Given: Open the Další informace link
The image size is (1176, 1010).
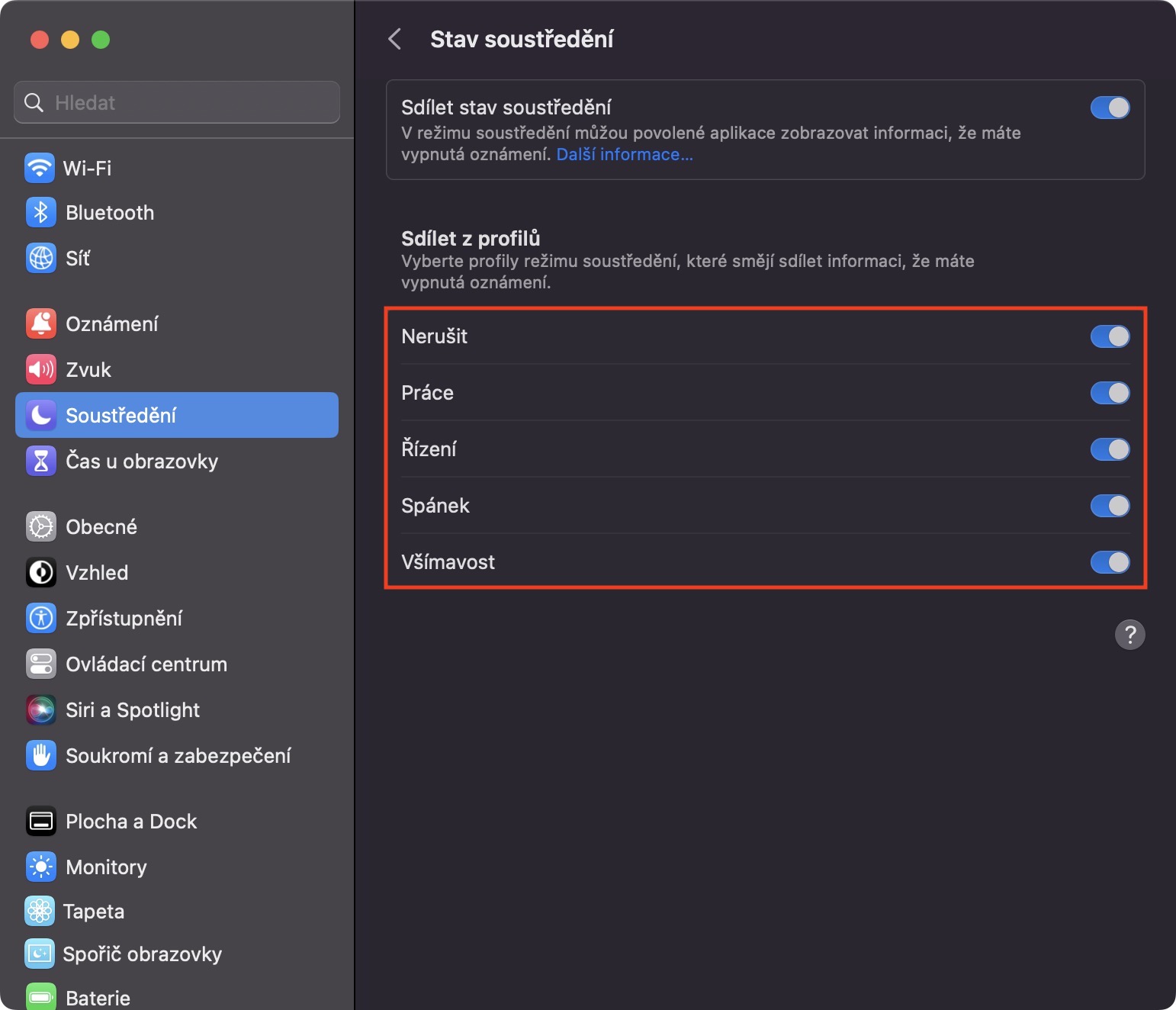Looking at the screenshot, I should (x=625, y=155).
